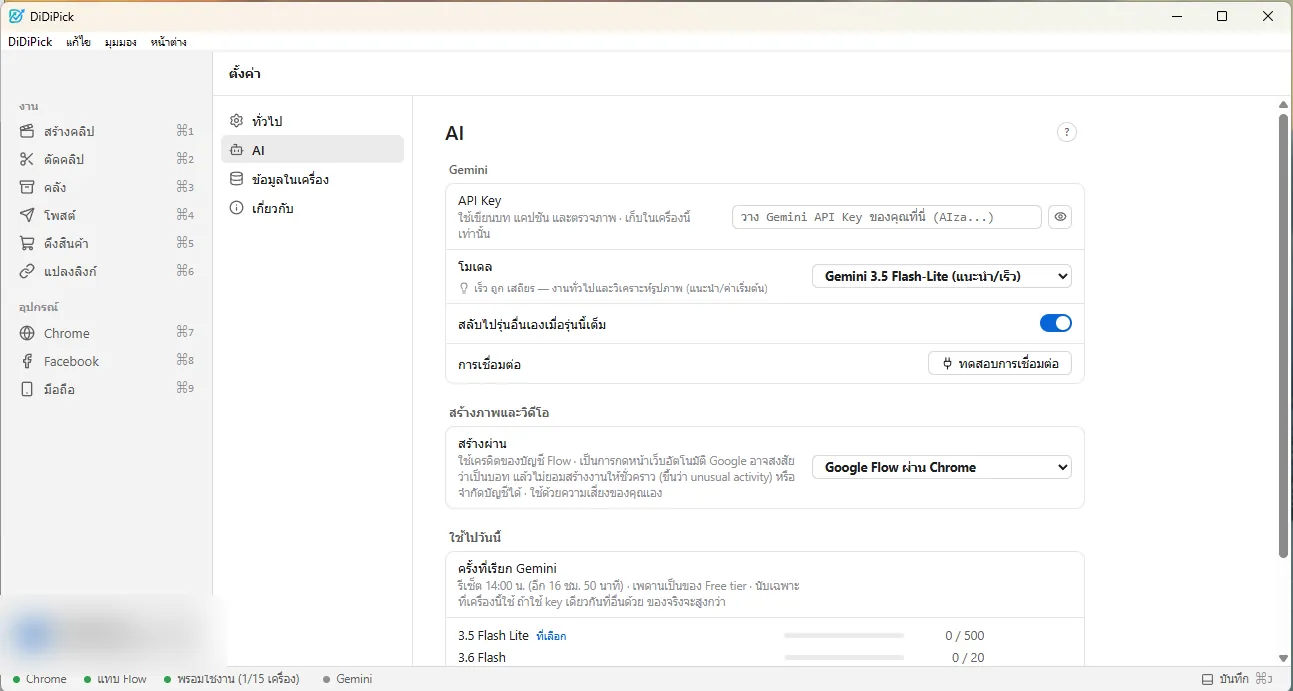Click the แท็บ Flow status indicator
1293x691 pixels.
coord(116,679)
